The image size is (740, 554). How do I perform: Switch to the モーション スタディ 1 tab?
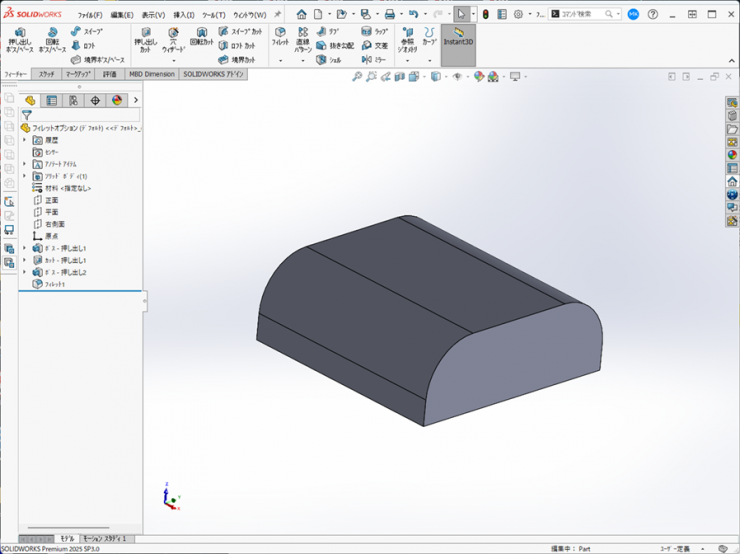(x=104, y=539)
